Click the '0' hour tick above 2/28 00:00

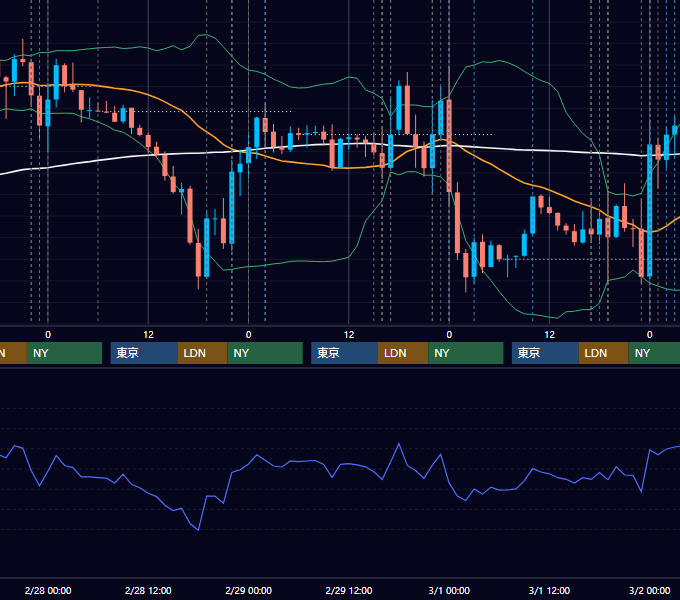pyautogui.click(x=48, y=335)
